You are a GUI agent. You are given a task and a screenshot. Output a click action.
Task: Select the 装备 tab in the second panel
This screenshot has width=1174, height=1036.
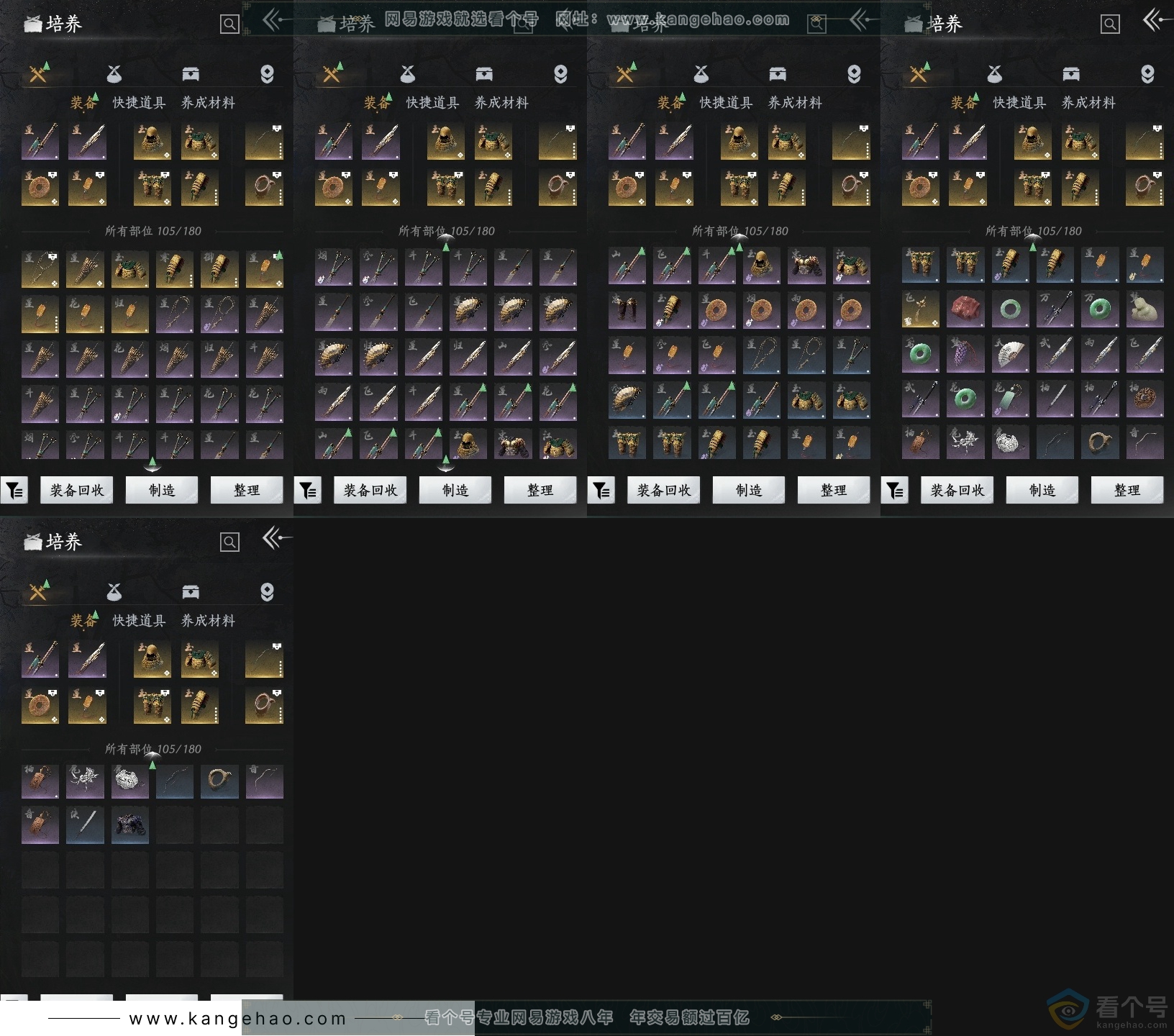377,103
